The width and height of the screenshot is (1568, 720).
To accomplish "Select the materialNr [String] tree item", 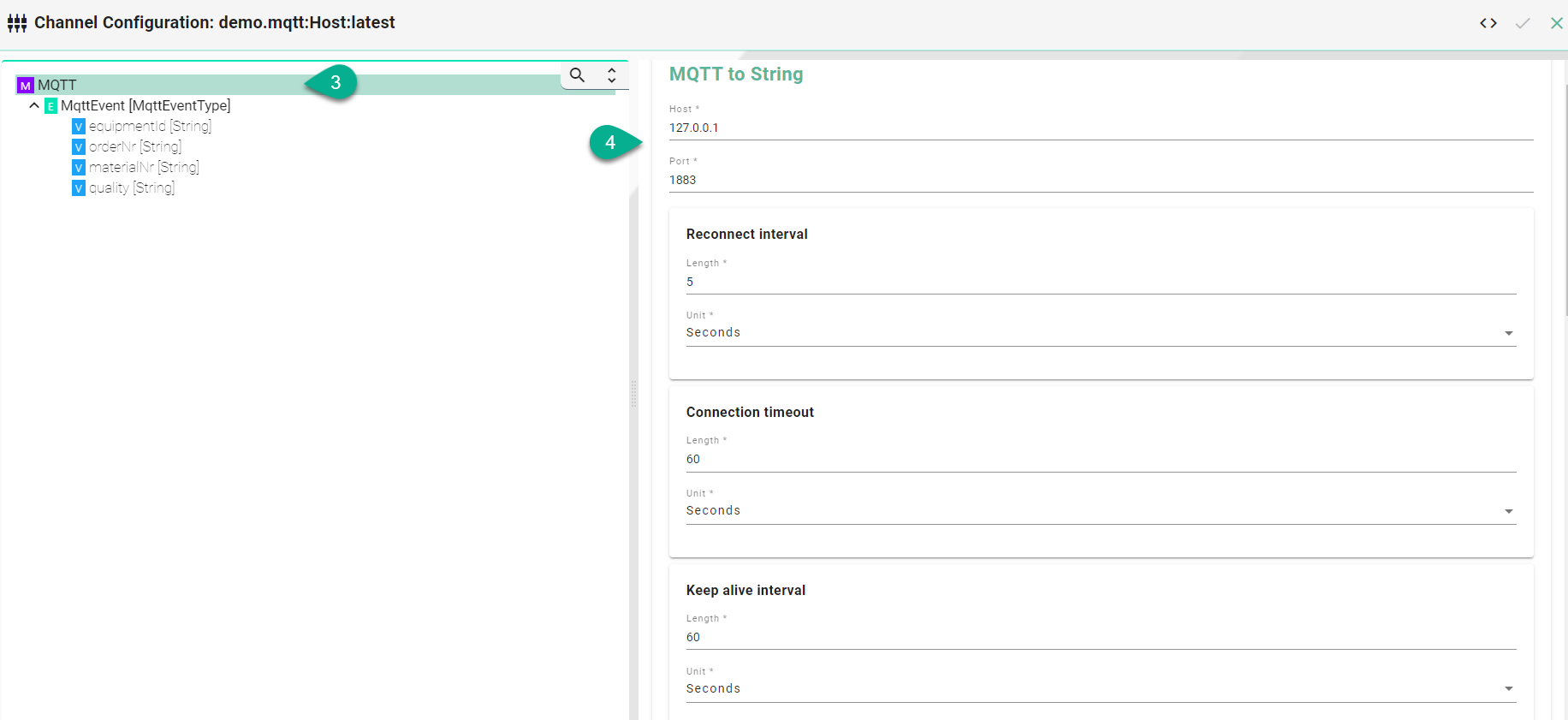I will 144,168.
